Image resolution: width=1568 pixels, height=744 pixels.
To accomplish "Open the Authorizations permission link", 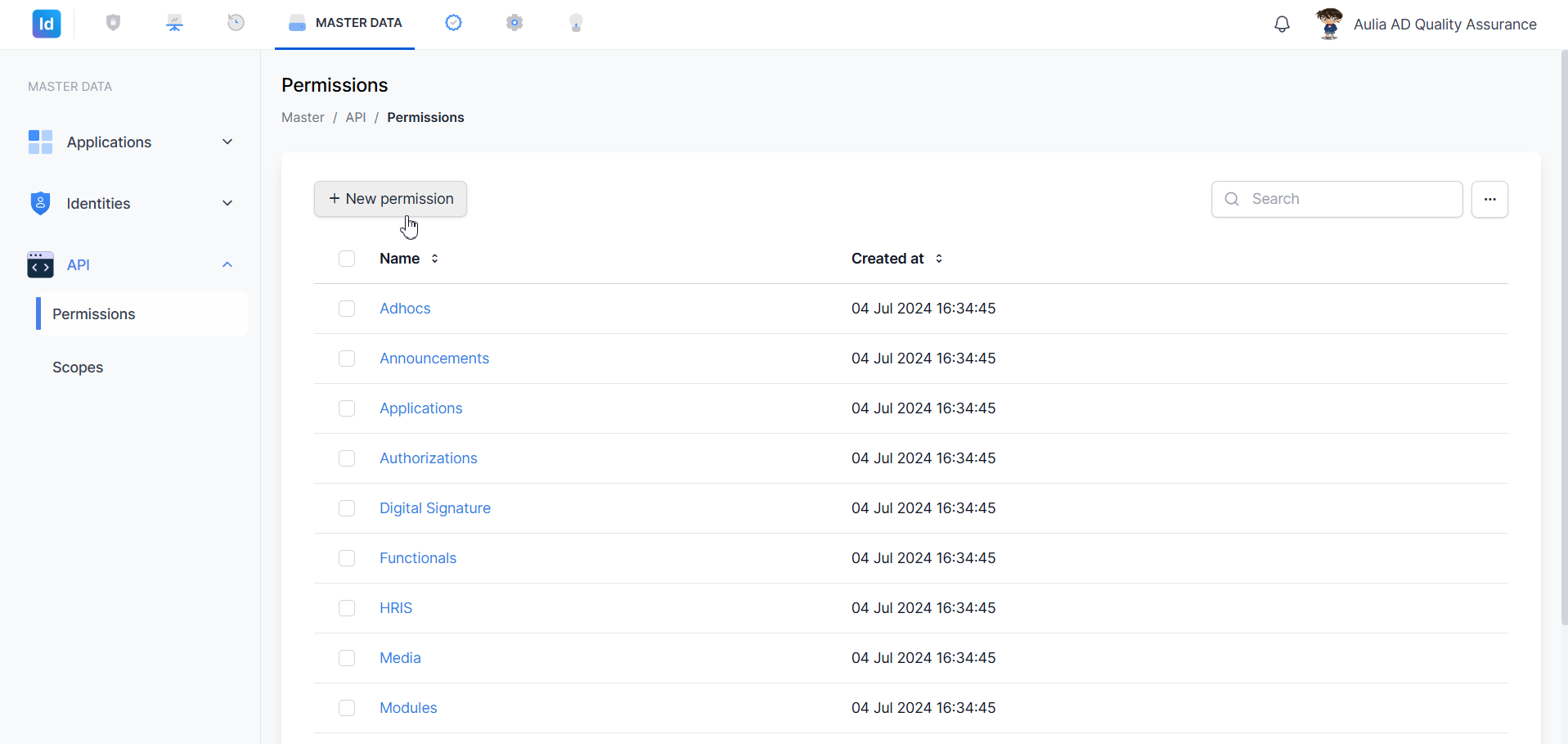I will coord(429,458).
